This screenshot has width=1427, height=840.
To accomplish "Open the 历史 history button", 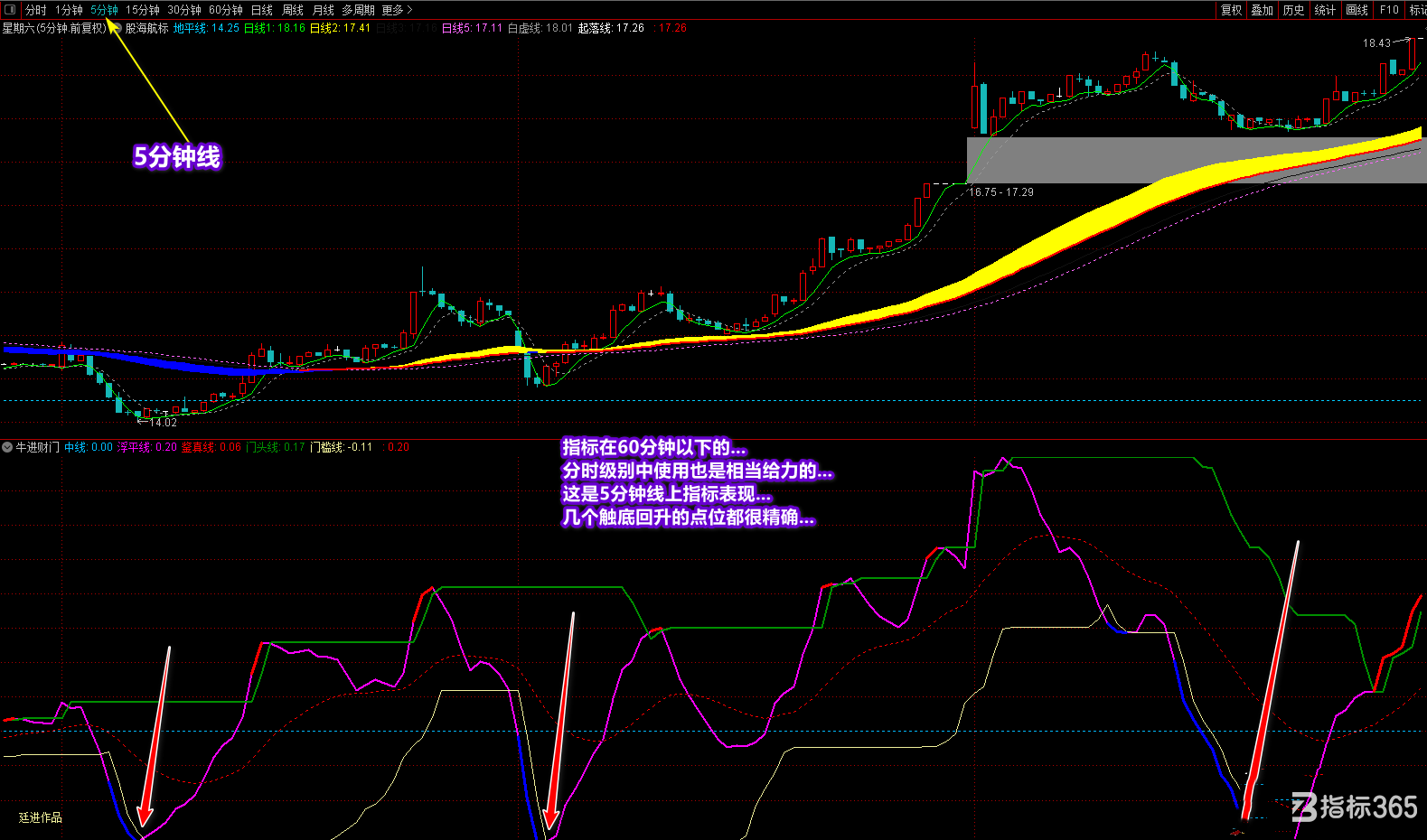I will click(x=1294, y=10).
